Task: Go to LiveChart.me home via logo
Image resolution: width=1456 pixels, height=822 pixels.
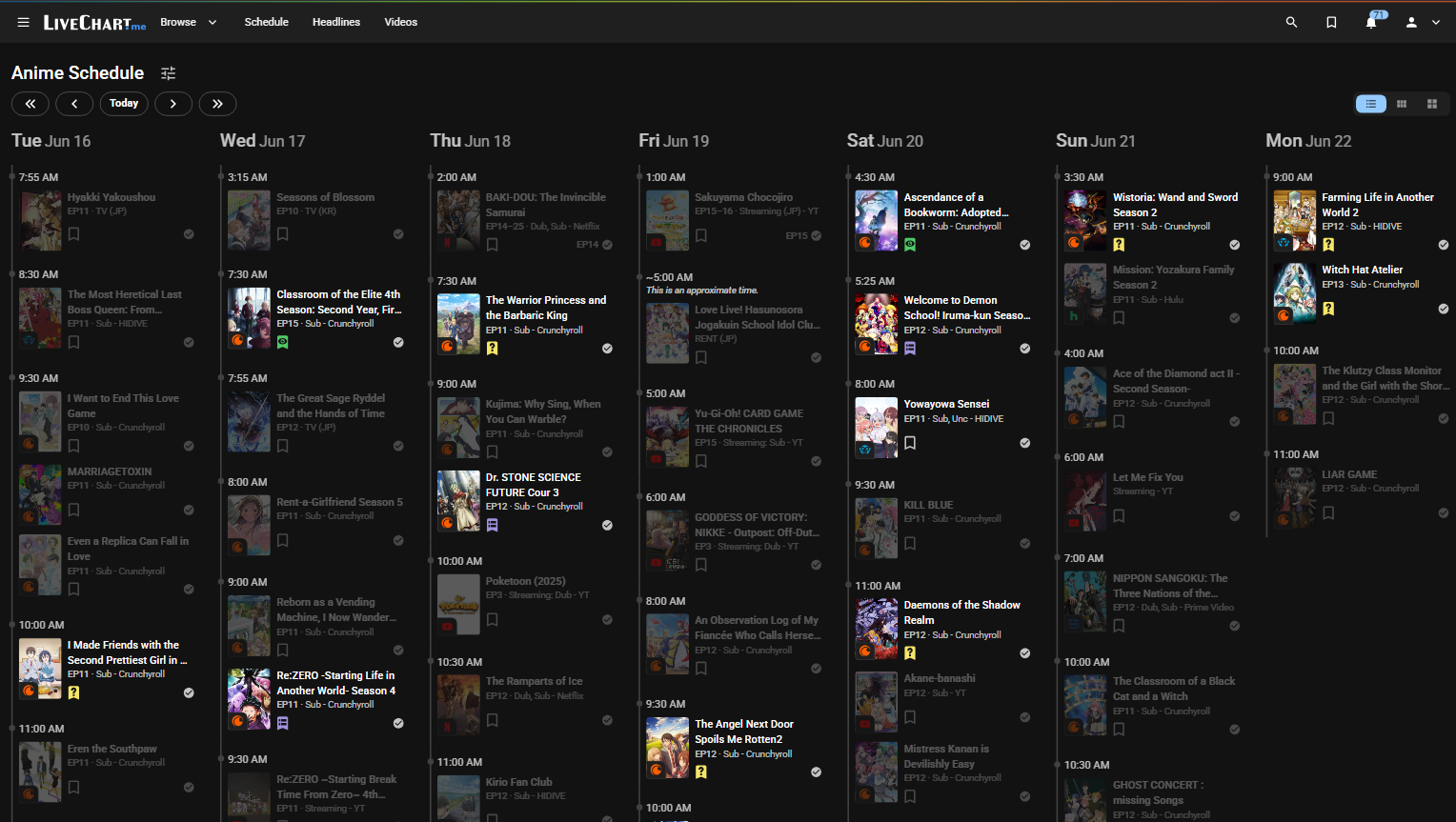Action: point(94,22)
